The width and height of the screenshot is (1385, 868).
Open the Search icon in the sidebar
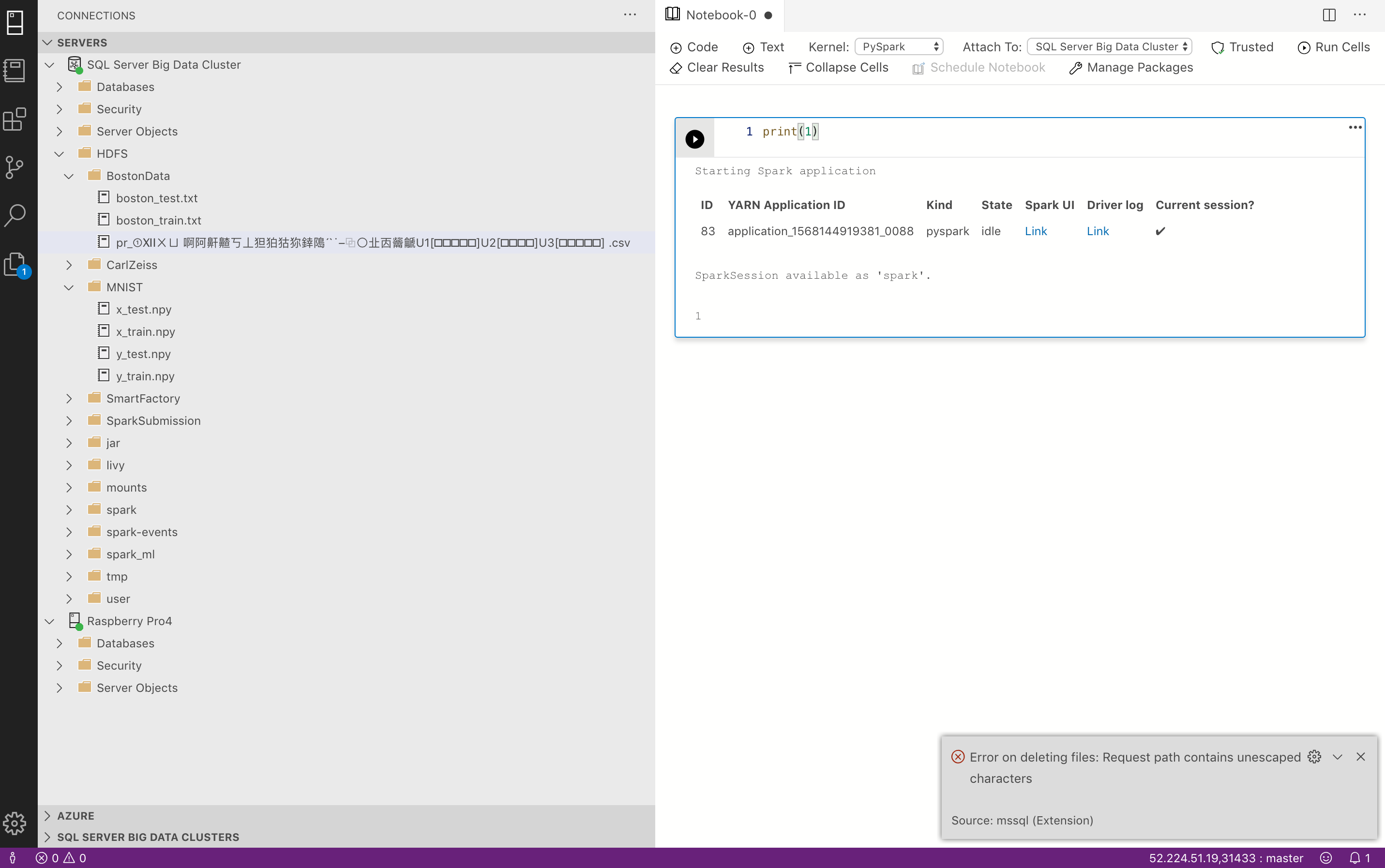point(15,215)
